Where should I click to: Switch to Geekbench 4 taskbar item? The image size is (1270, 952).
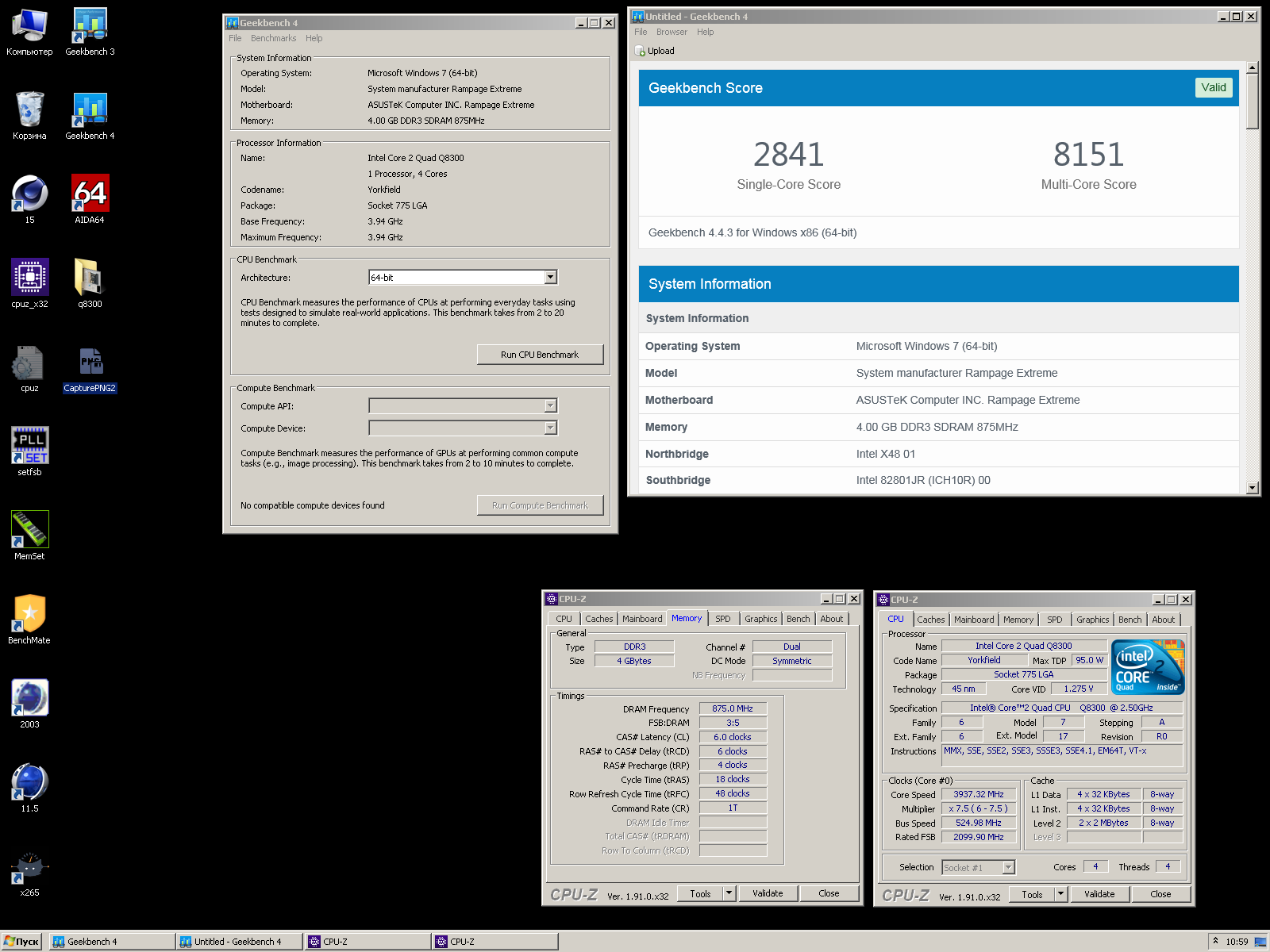[113, 942]
